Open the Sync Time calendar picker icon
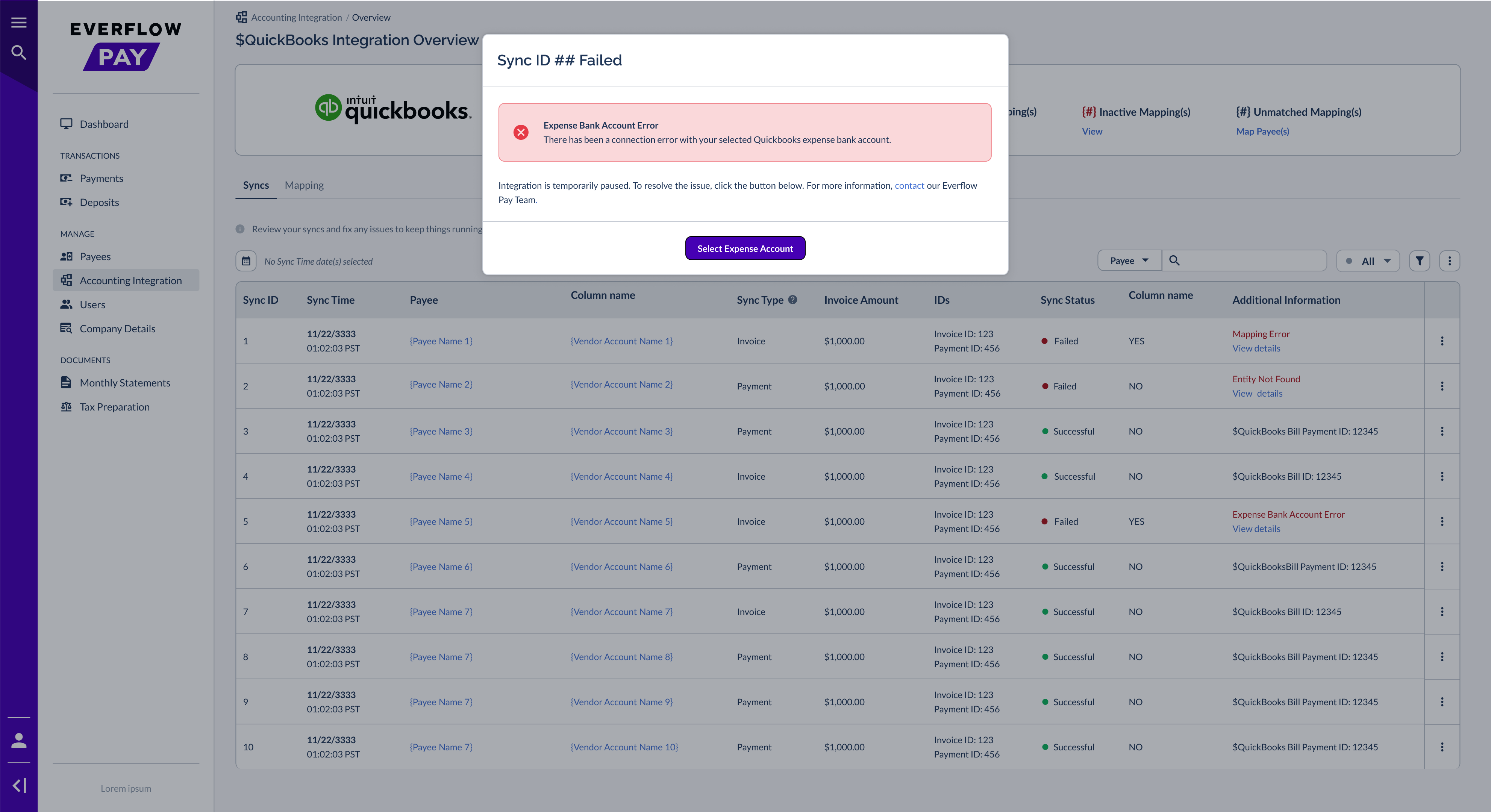 [246, 261]
